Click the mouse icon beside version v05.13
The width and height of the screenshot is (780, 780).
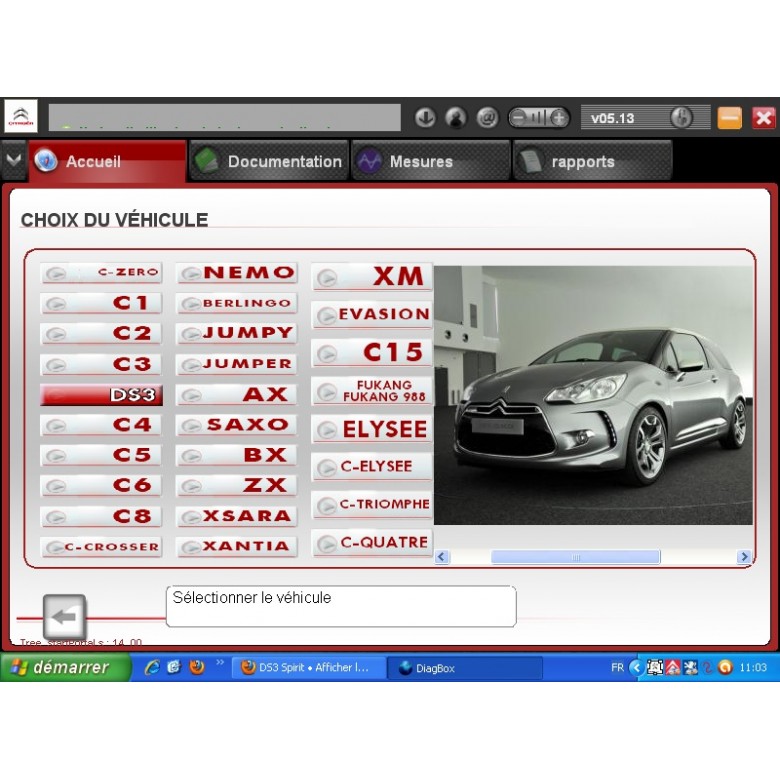(x=681, y=118)
